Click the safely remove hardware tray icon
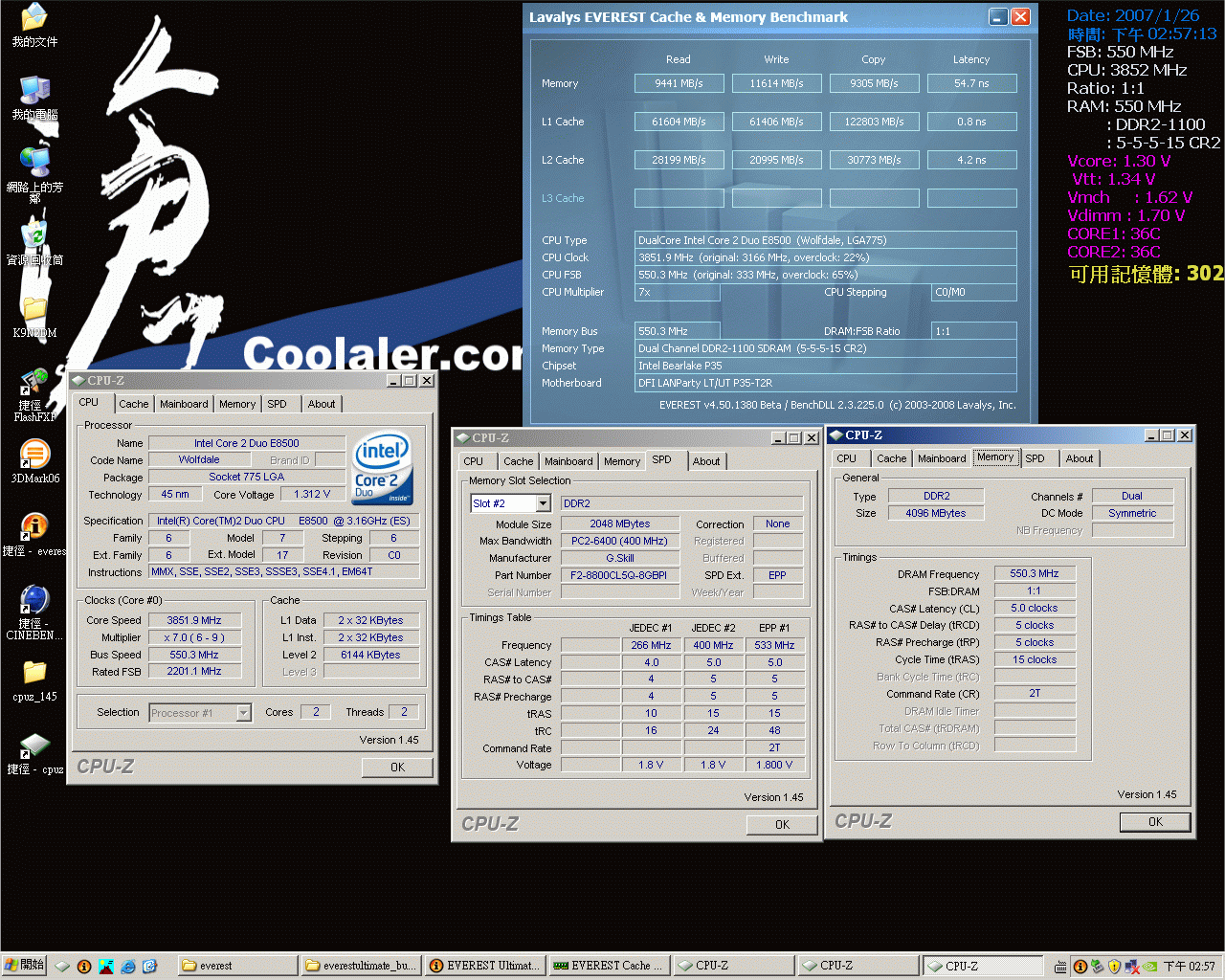The image size is (1225, 980). [x=1098, y=967]
